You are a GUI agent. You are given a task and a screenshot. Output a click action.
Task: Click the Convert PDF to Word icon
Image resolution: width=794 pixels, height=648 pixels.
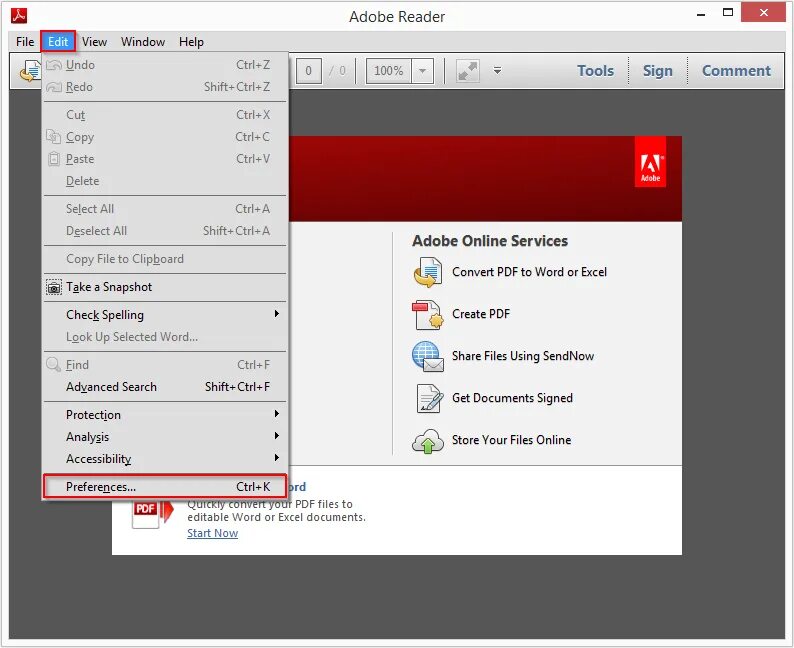(x=428, y=272)
